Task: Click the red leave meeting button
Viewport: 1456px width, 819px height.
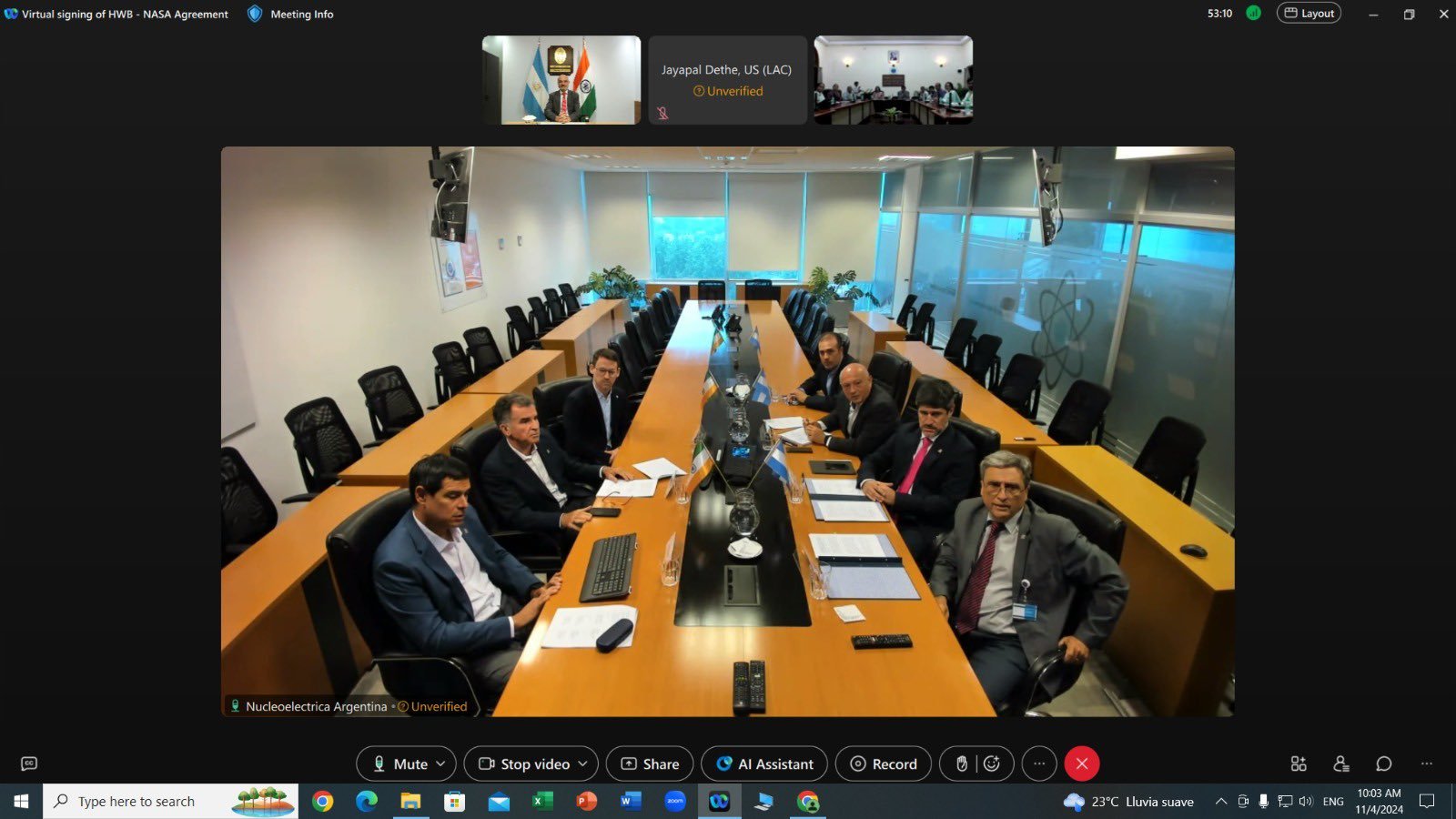Action: 1081,763
